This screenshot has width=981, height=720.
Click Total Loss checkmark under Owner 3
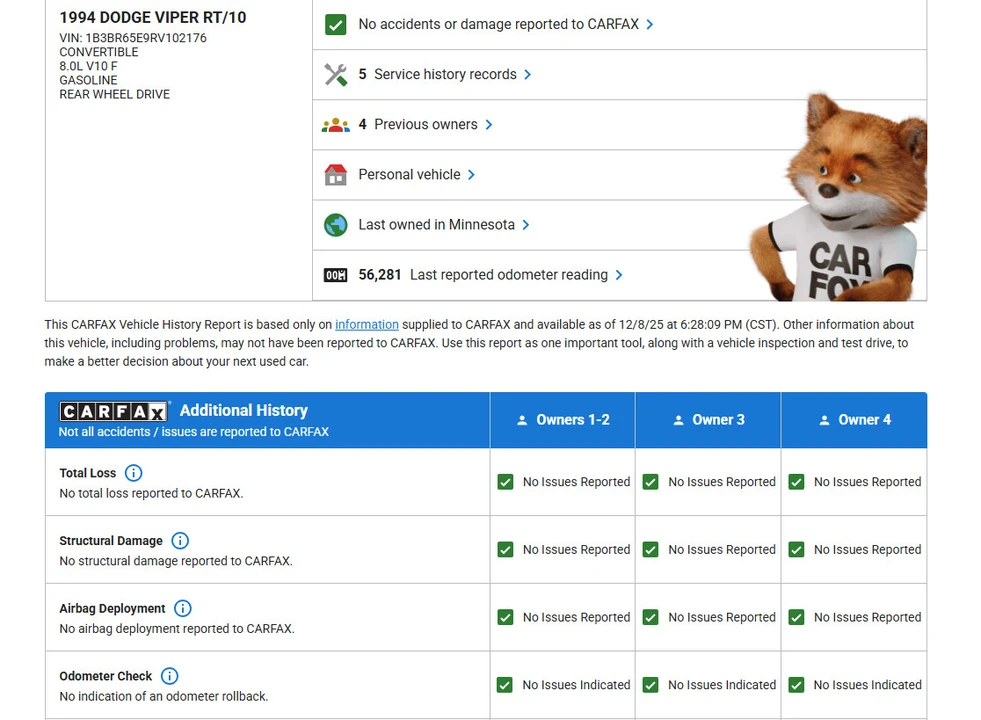point(651,482)
